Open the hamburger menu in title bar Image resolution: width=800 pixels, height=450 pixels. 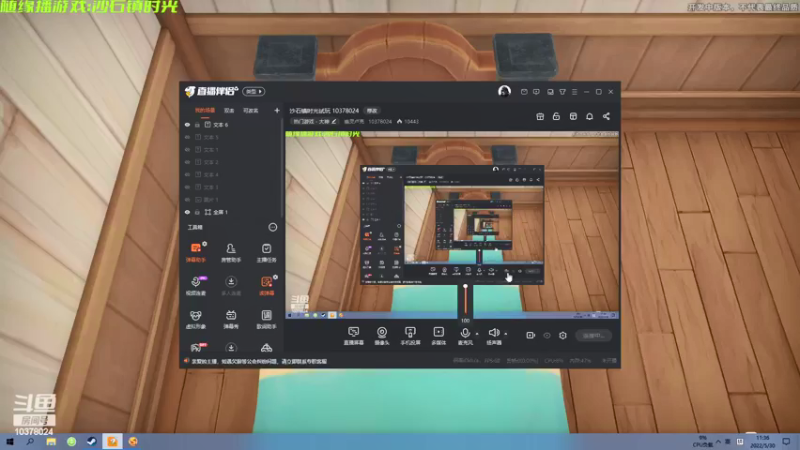(x=574, y=92)
